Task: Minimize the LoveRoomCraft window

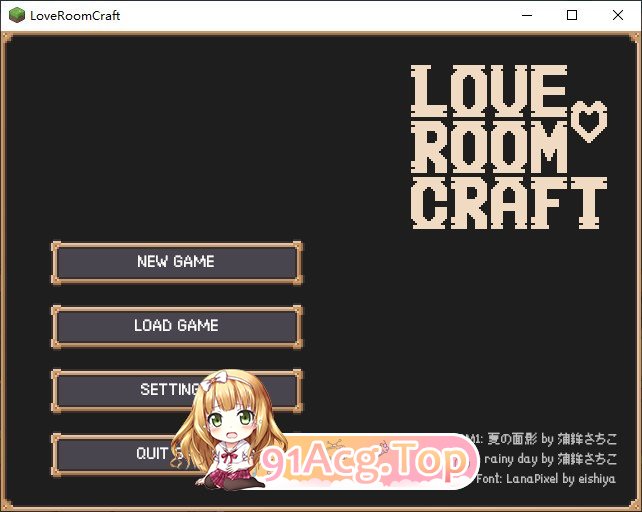Action: pos(526,16)
